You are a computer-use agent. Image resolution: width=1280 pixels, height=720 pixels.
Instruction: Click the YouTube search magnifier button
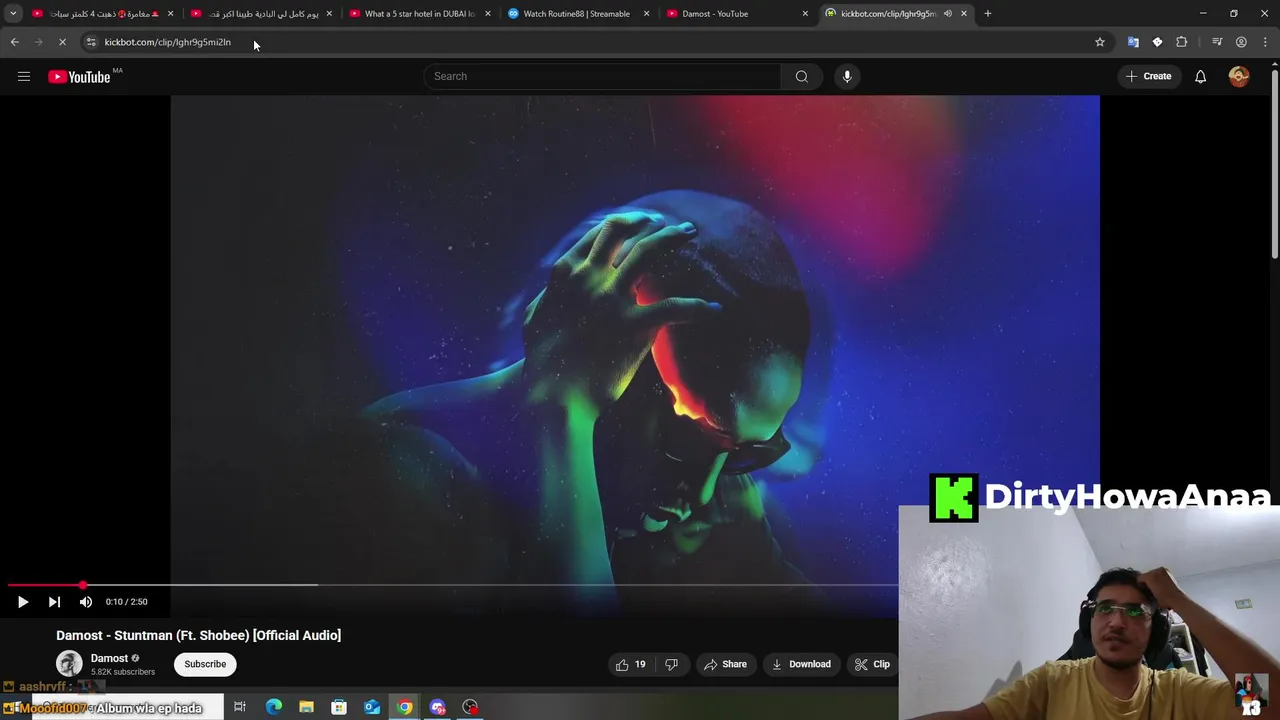point(802,76)
